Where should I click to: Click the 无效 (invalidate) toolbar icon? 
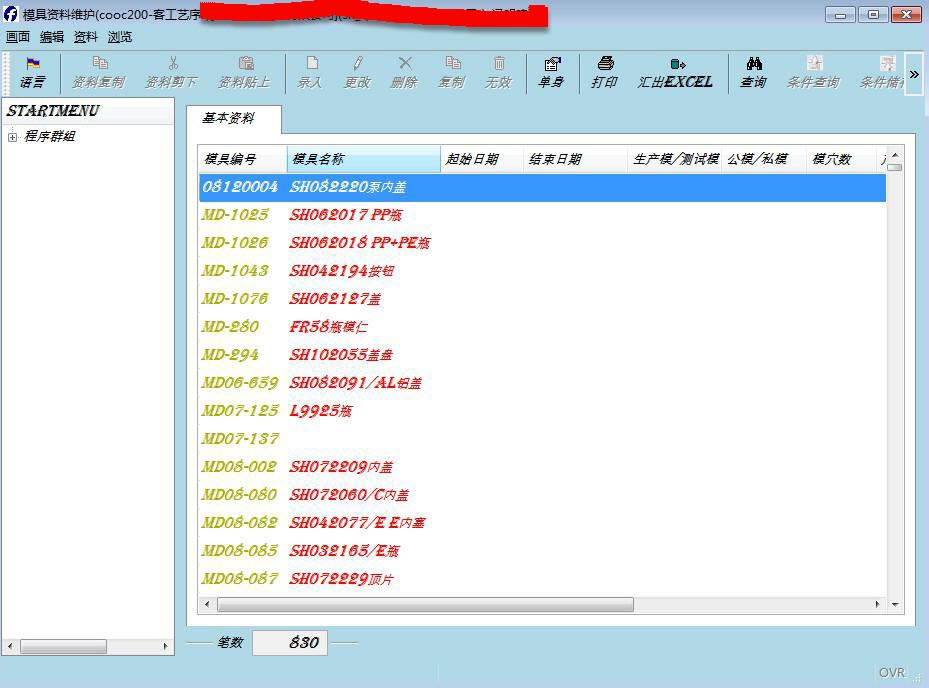click(499, 72)
